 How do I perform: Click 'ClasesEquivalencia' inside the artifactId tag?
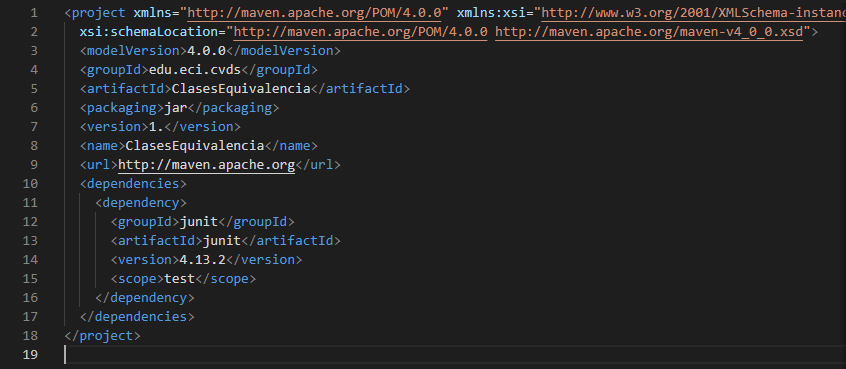[241, 88]
